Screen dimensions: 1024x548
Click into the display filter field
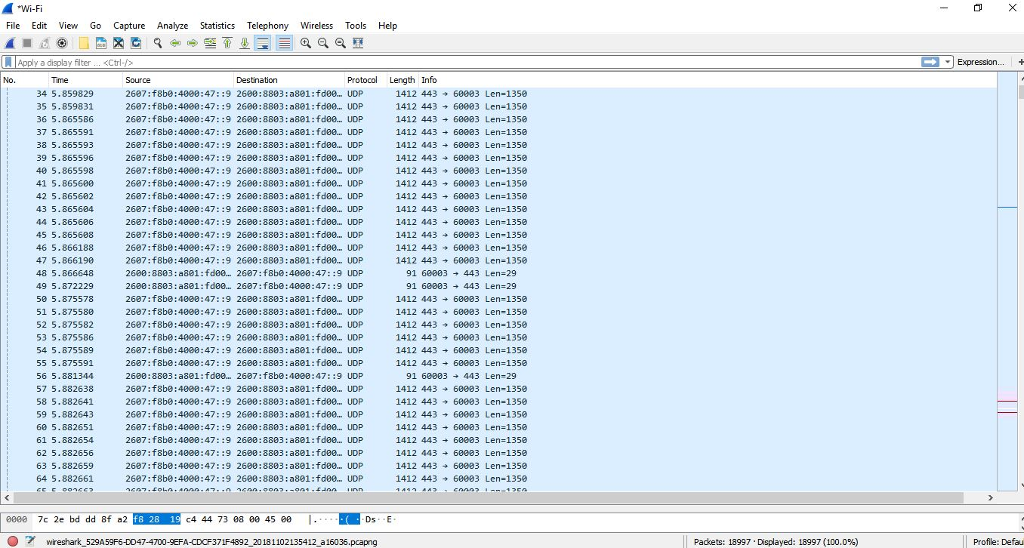coord(466,63)
